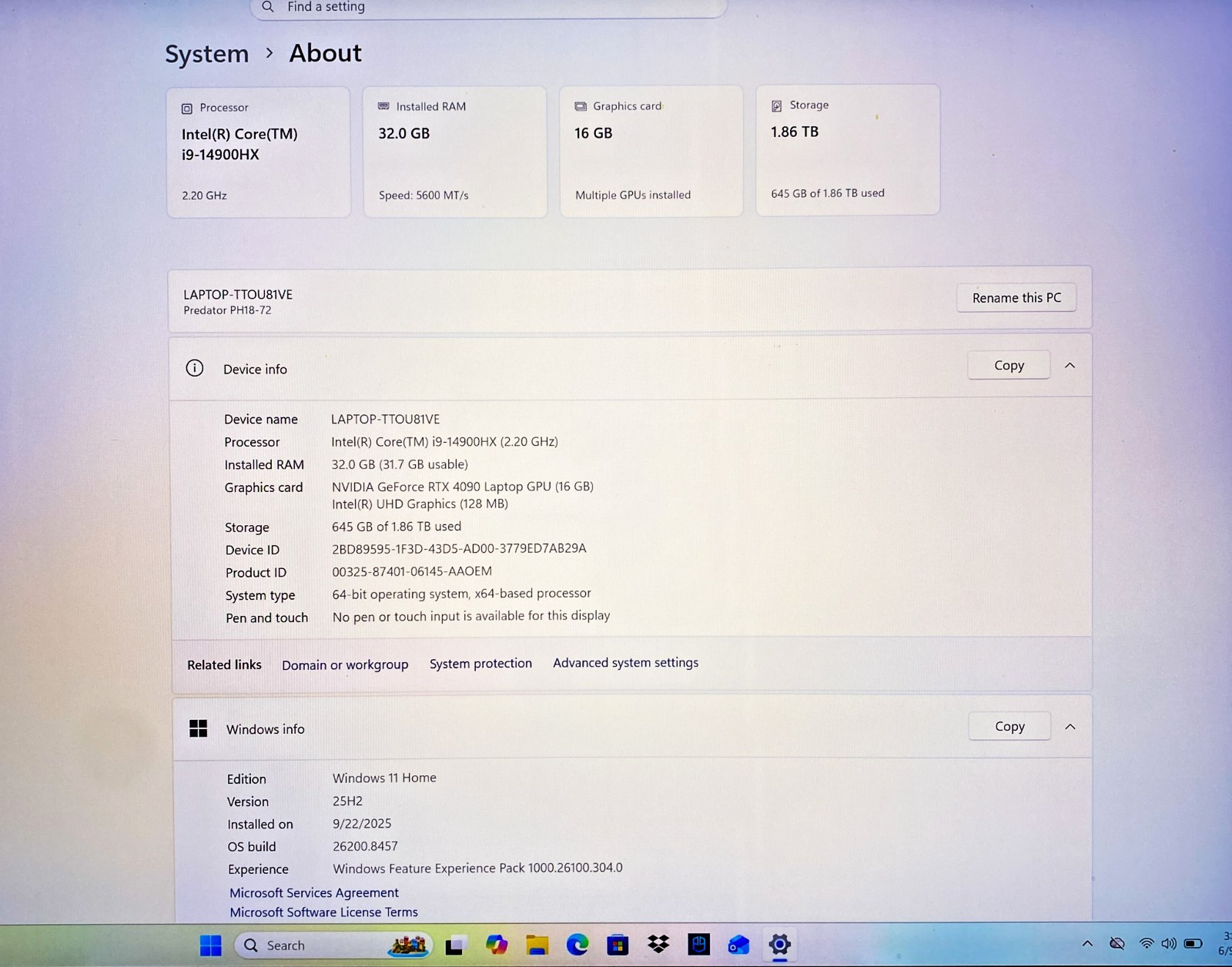This screenshot has width=1232, height=967.
Task: Open the PredatorSense app on the taskbar
Action: click(698, 944)
